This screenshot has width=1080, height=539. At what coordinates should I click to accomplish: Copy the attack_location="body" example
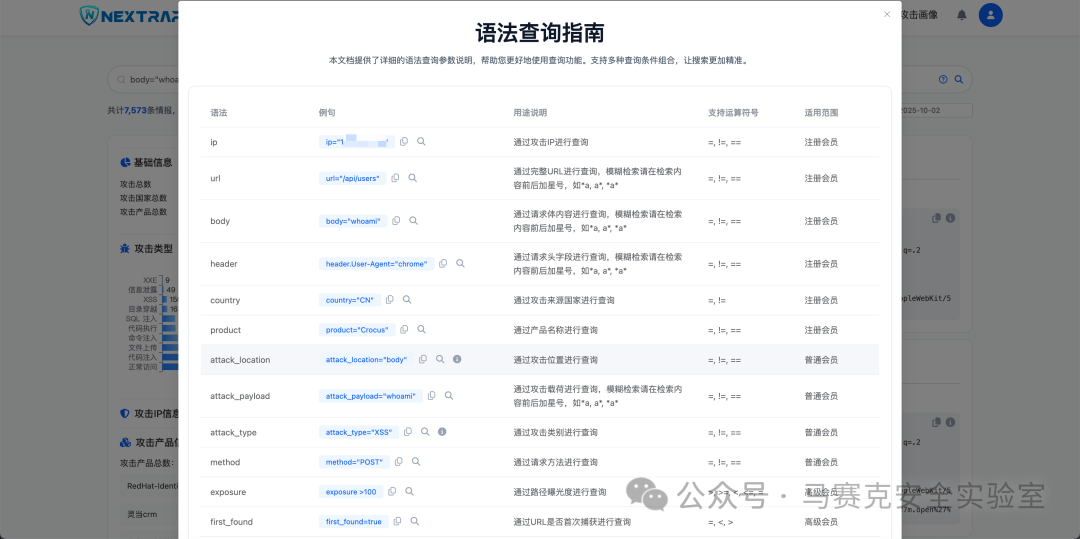click(423, 359)
